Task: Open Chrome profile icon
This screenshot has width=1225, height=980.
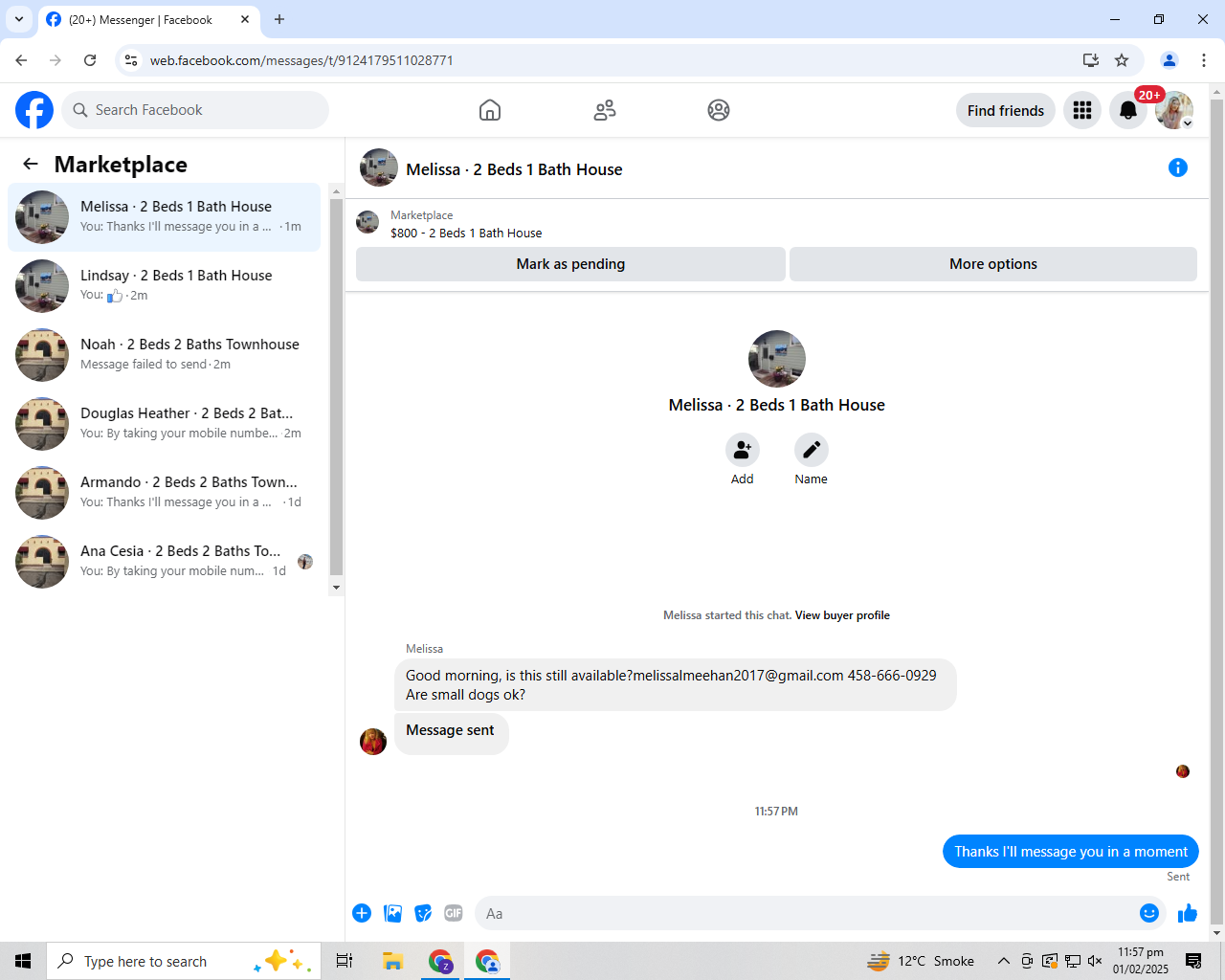Action: click(1169, 60)
